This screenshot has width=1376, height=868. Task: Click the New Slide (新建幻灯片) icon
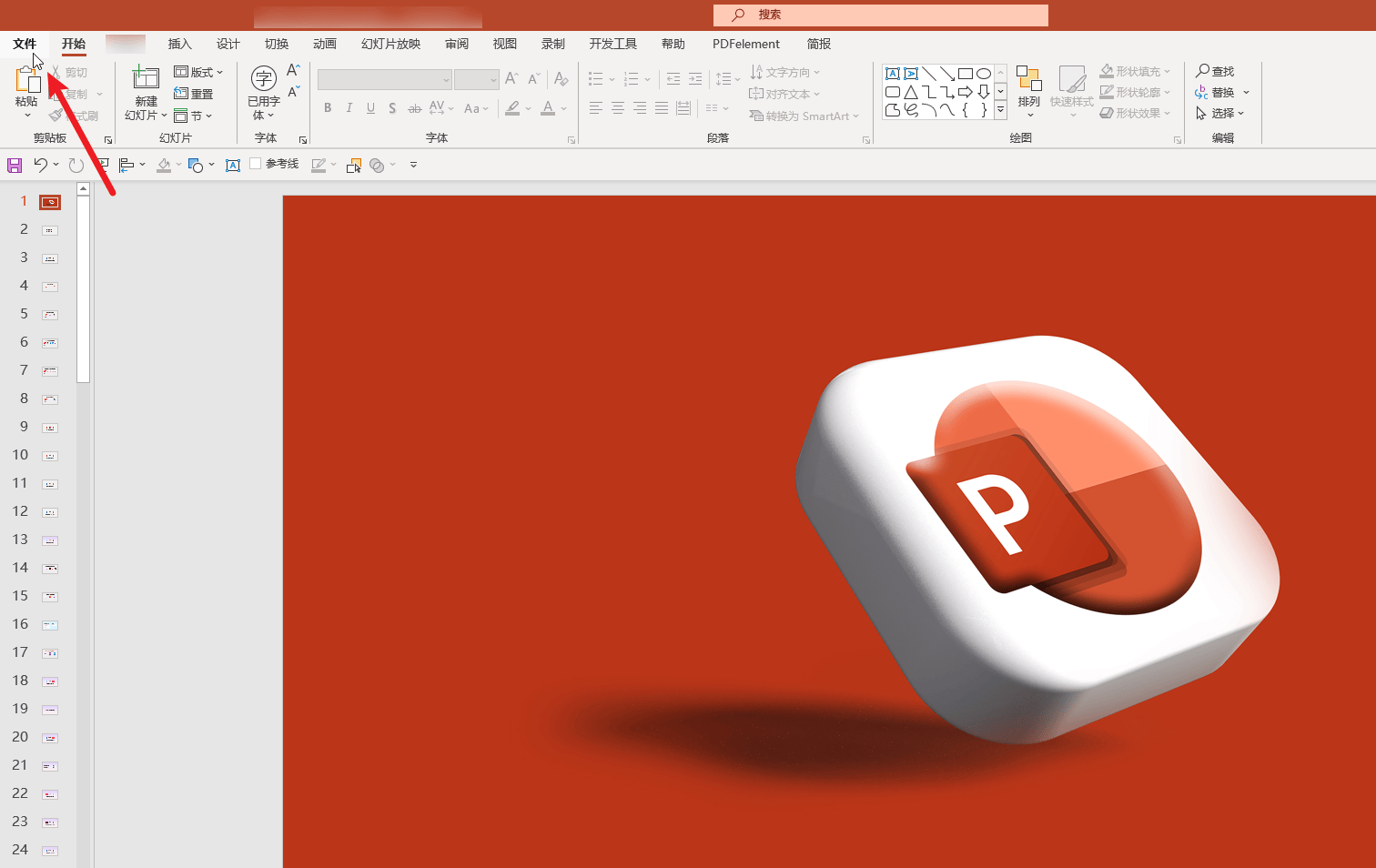146,79
